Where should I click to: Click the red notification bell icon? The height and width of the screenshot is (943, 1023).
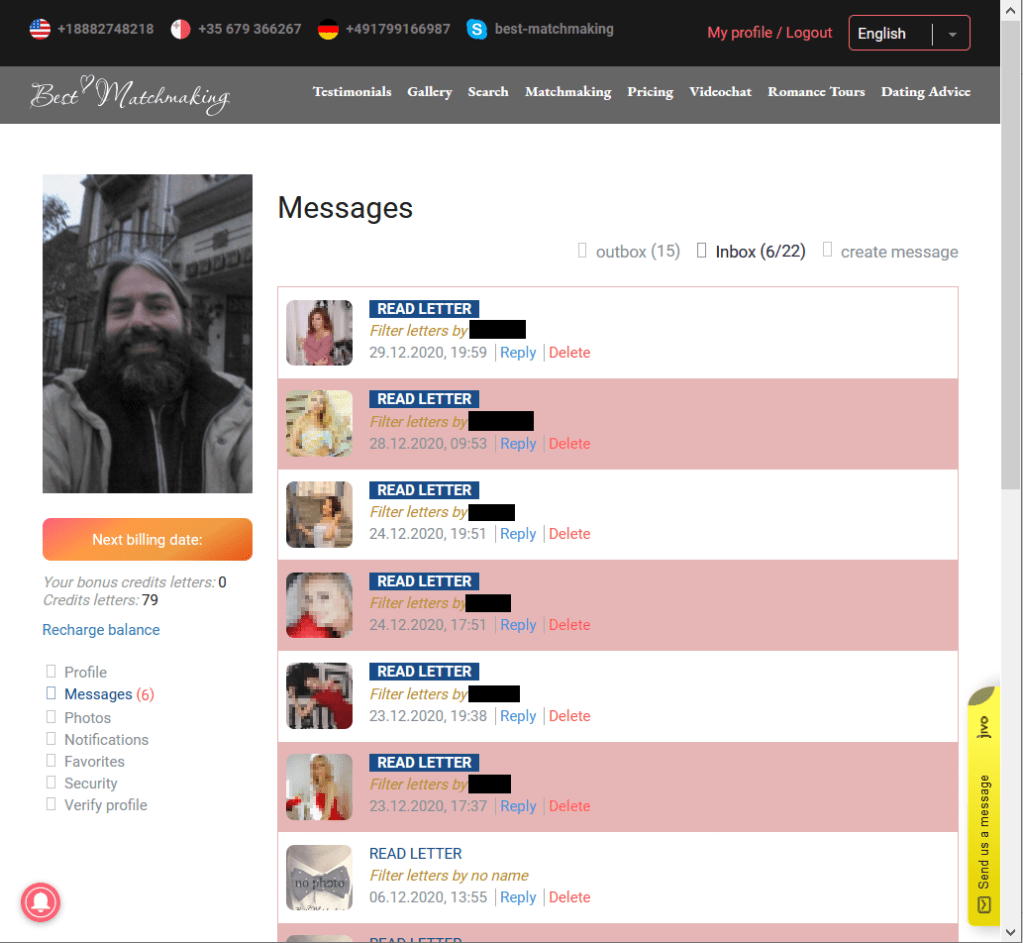[41, 902]
